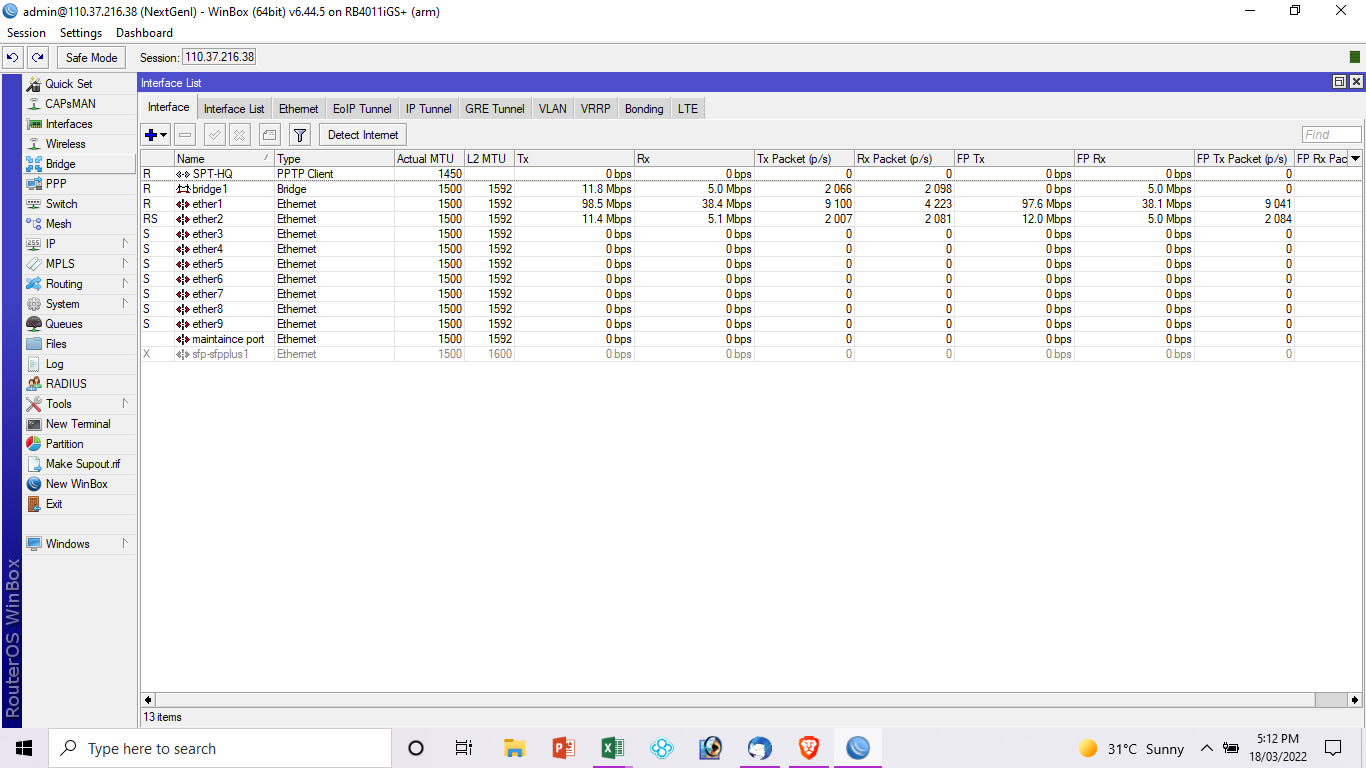
Task: Click the horizontal scrollbar right arrow
Action: tap(1356, 700)
